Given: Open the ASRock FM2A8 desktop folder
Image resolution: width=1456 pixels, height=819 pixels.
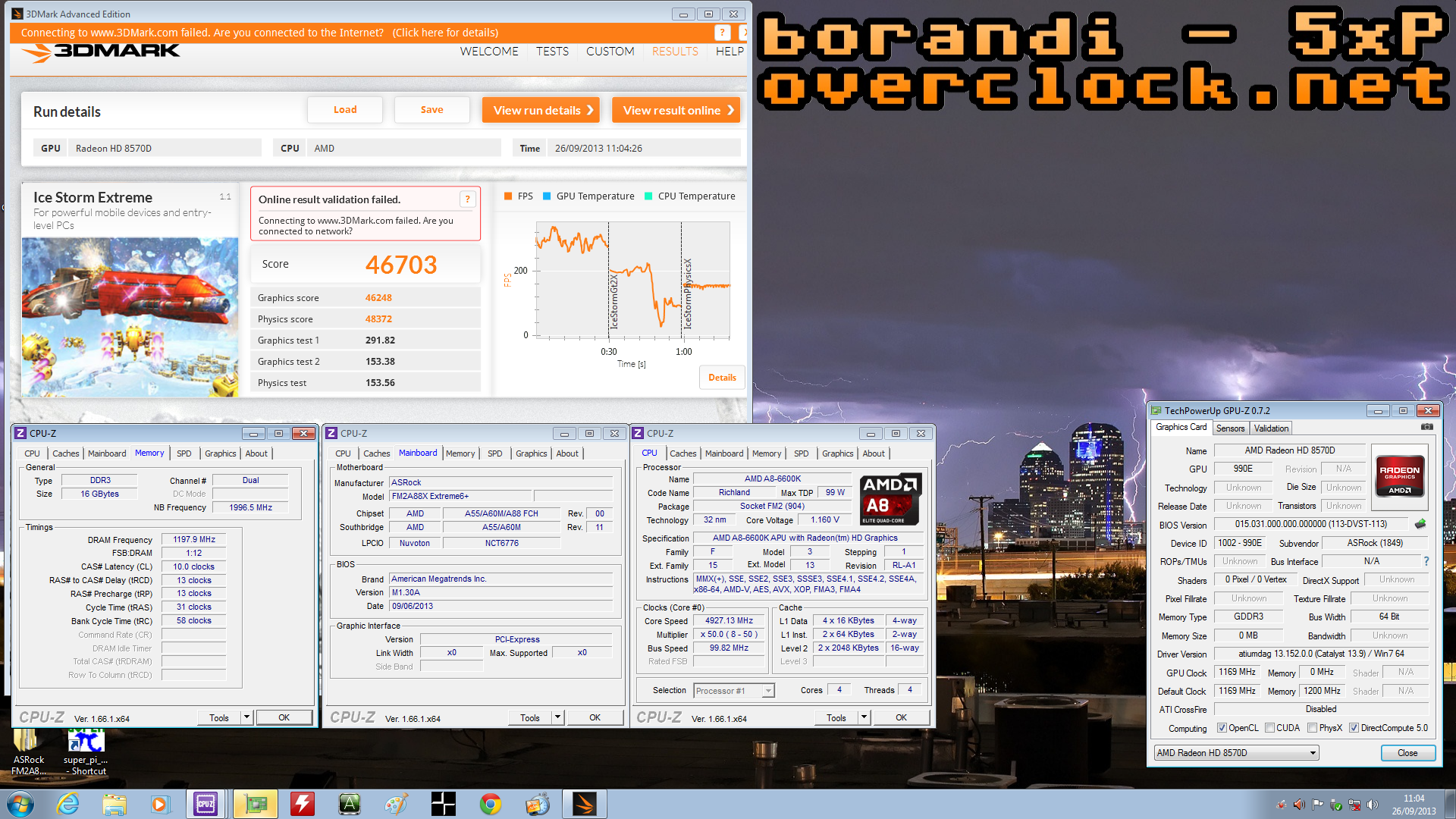Looking at the screenshot, I should 29,752.
